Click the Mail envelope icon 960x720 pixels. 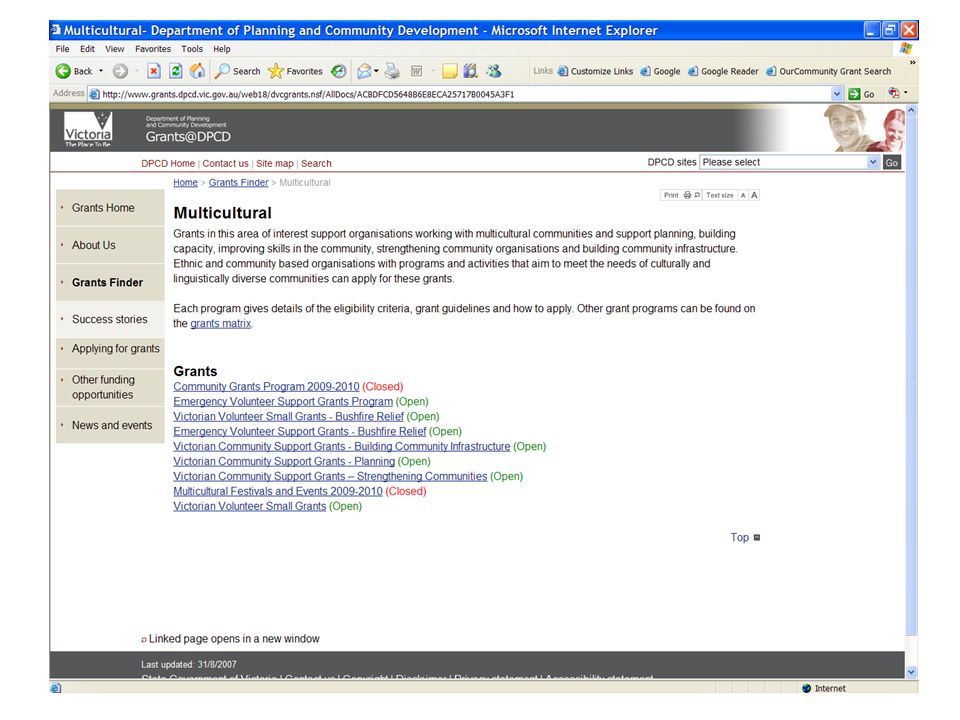(364, 72)
